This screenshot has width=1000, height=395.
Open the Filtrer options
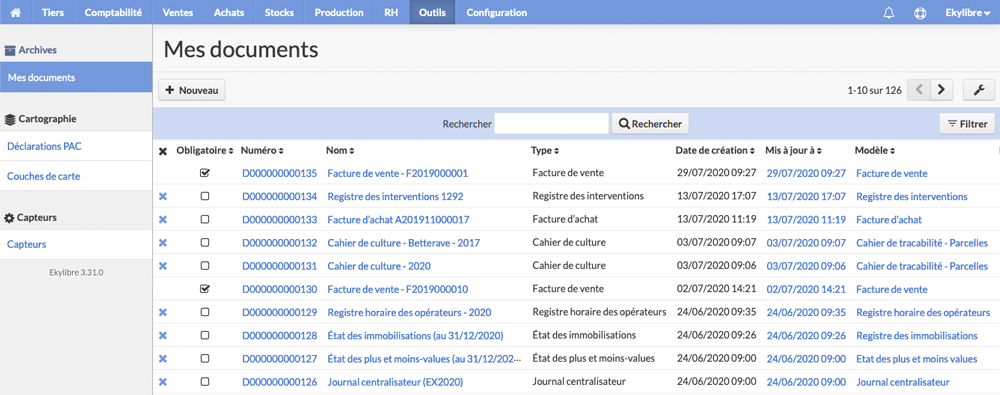tap(967, 124)
